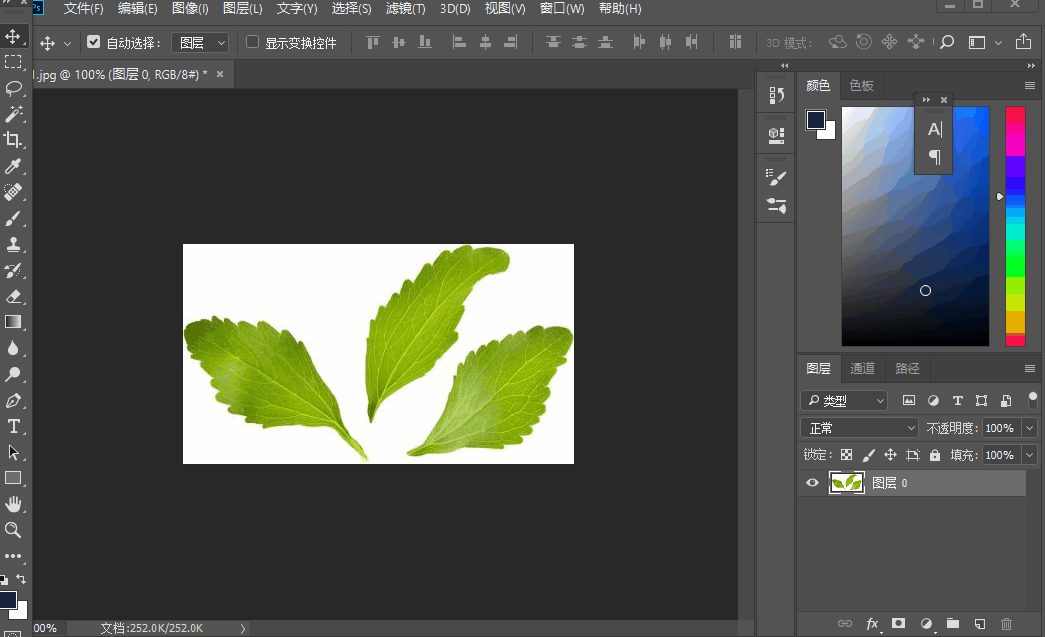Image resolution: width=1045 pixels, height=637 pixels.
Task: Select the Crop tool
Action: tap(13, 140)
